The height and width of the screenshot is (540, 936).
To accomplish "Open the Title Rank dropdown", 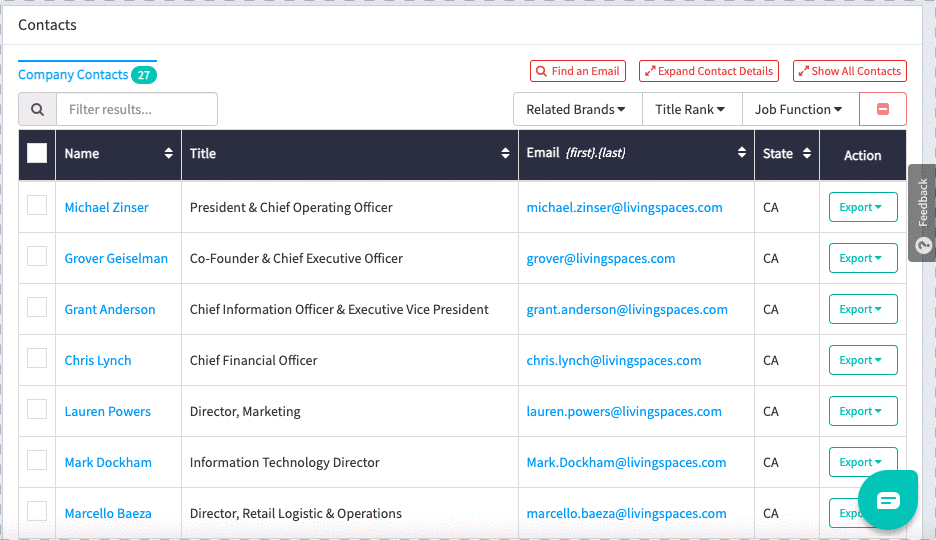I will pos(690,109).
